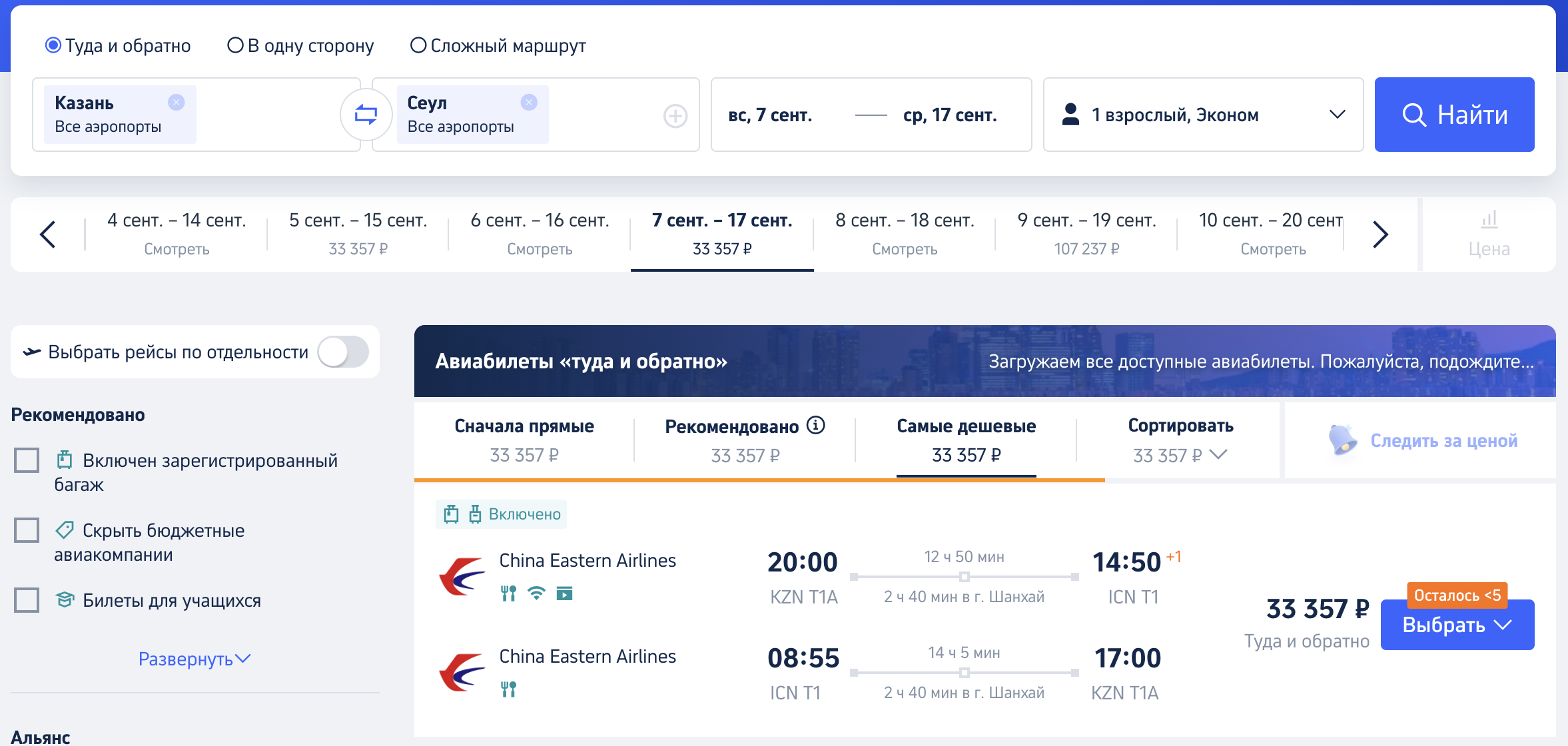This screenshot has height=746, width=1568.
Task: Choose Сложный маршрут radio option
Action: tap(418, 45)
